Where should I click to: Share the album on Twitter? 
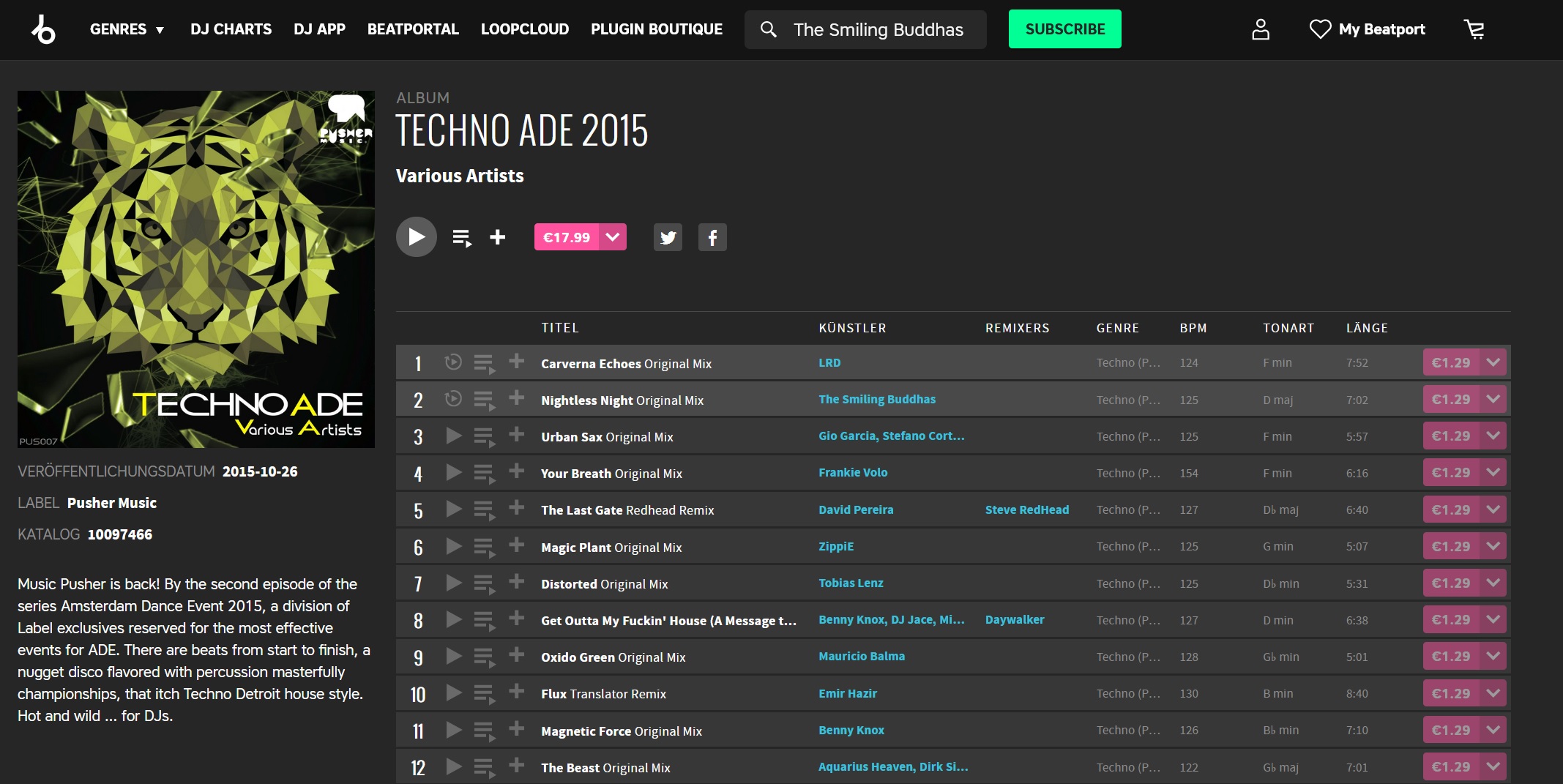tap(668, 237)
